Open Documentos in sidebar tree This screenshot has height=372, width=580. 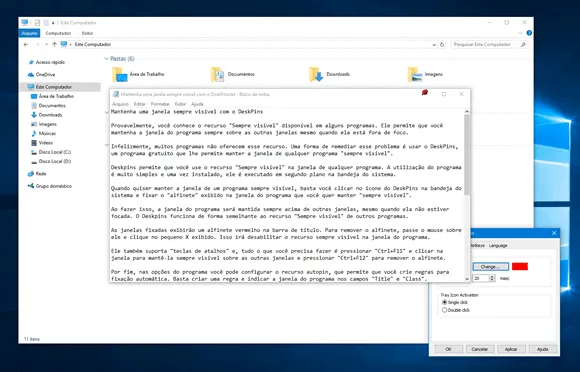52,106
